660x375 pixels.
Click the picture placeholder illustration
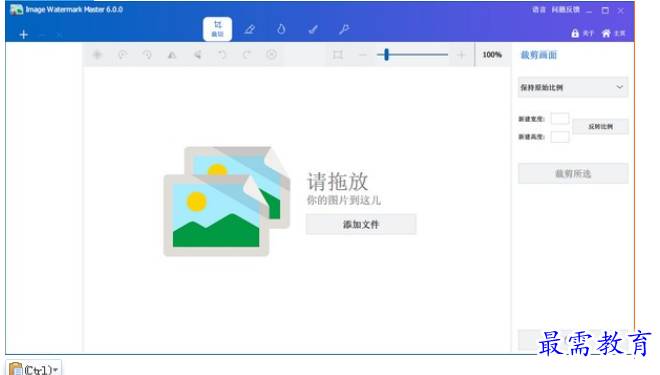coord(226,201)
